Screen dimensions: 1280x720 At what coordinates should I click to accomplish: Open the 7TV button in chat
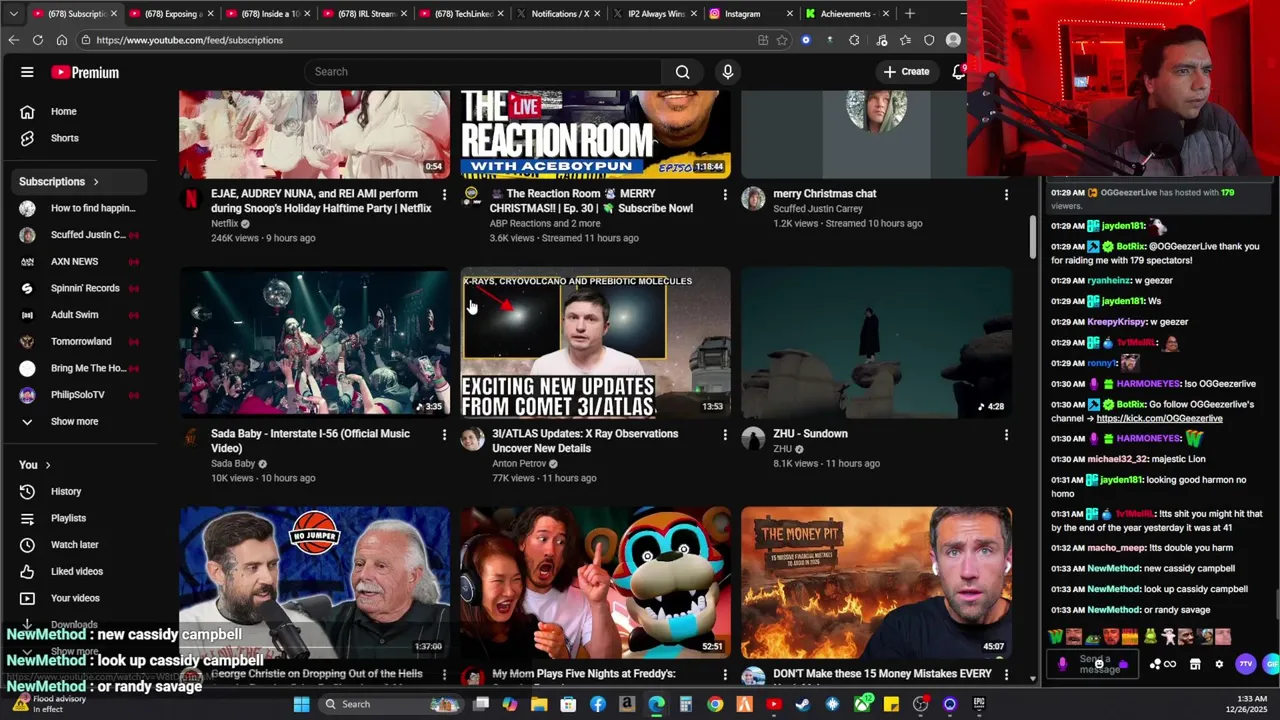(1245, 664)
